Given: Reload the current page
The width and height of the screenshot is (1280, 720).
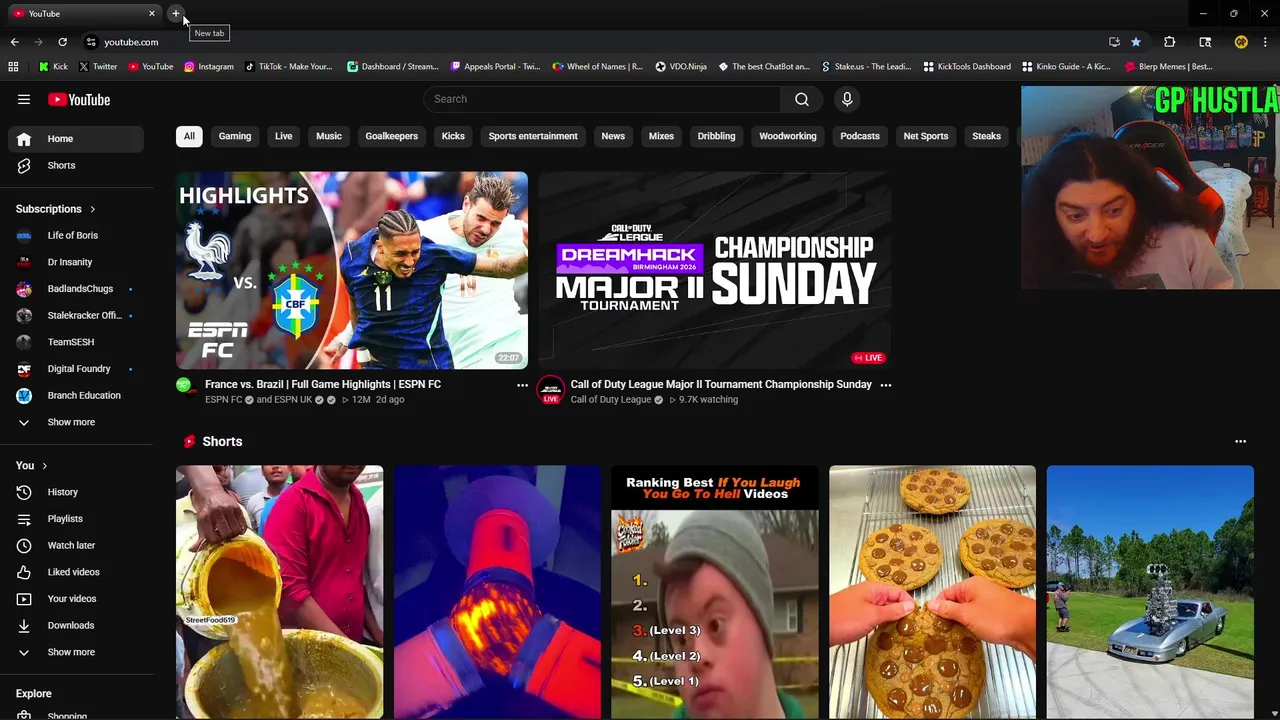Looking at the screenshot, I should pyautogui.click(x=62, y=42).
